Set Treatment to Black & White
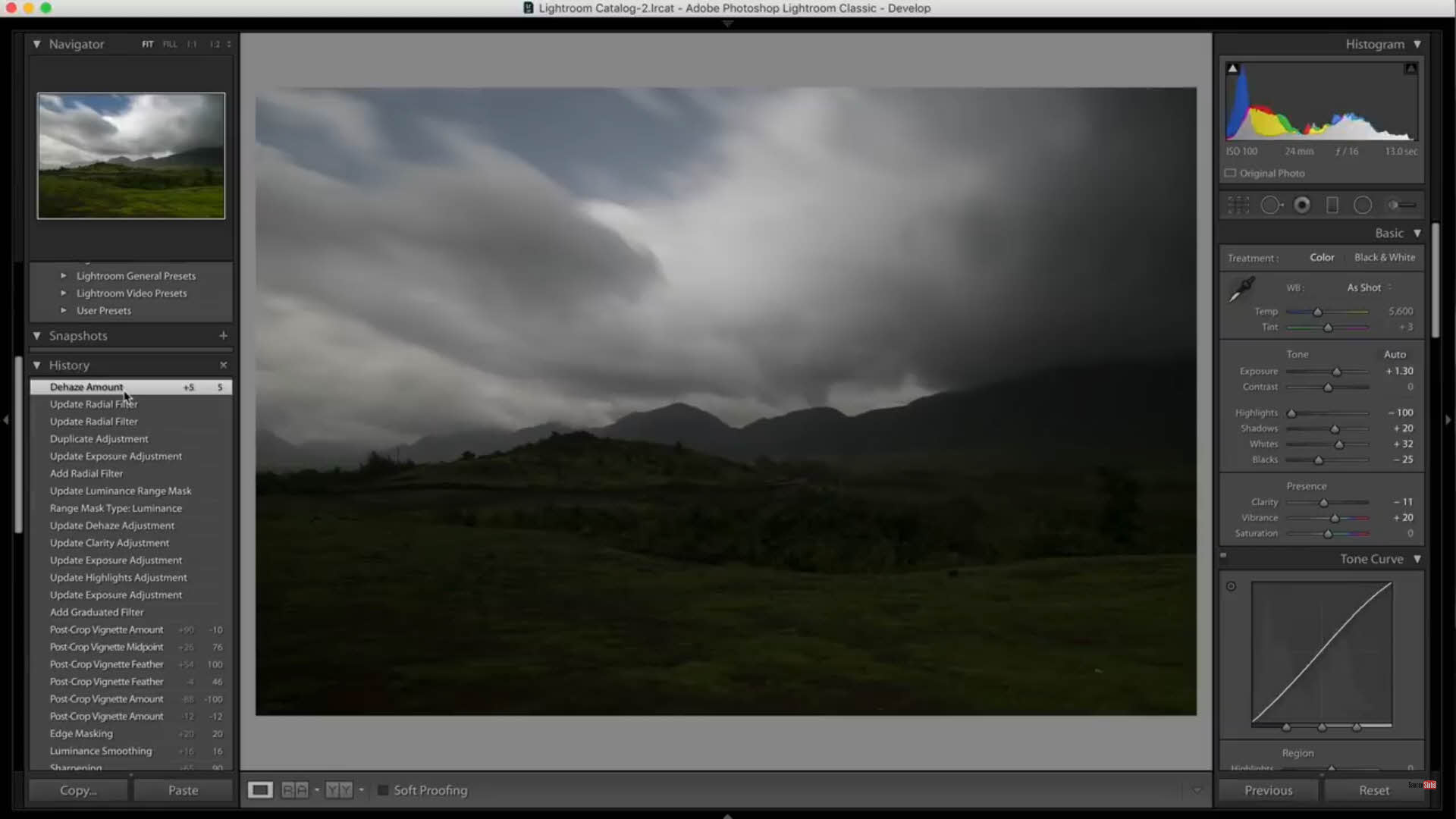The width and height of the screenshot is (1456, 819). tap(1385, 257)
